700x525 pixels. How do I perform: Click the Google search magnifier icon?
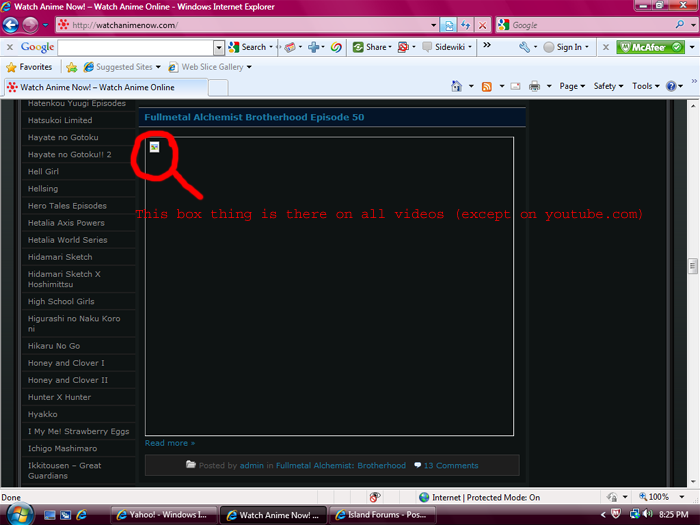(679, 25)
